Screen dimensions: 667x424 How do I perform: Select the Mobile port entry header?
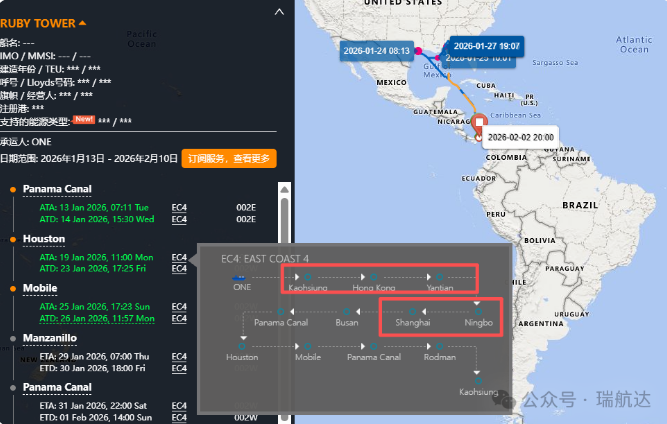click(x=40, y=288)
